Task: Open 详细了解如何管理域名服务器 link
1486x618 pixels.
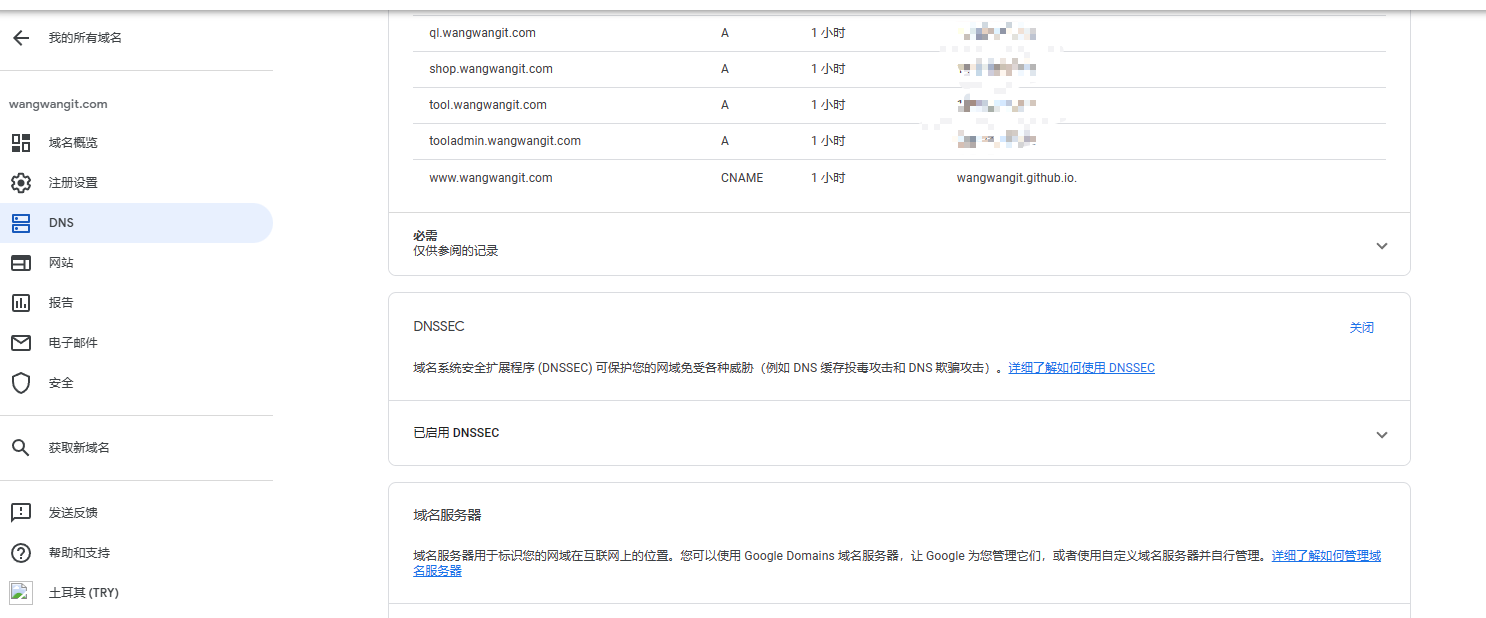Action: (x=1325, y=556)
